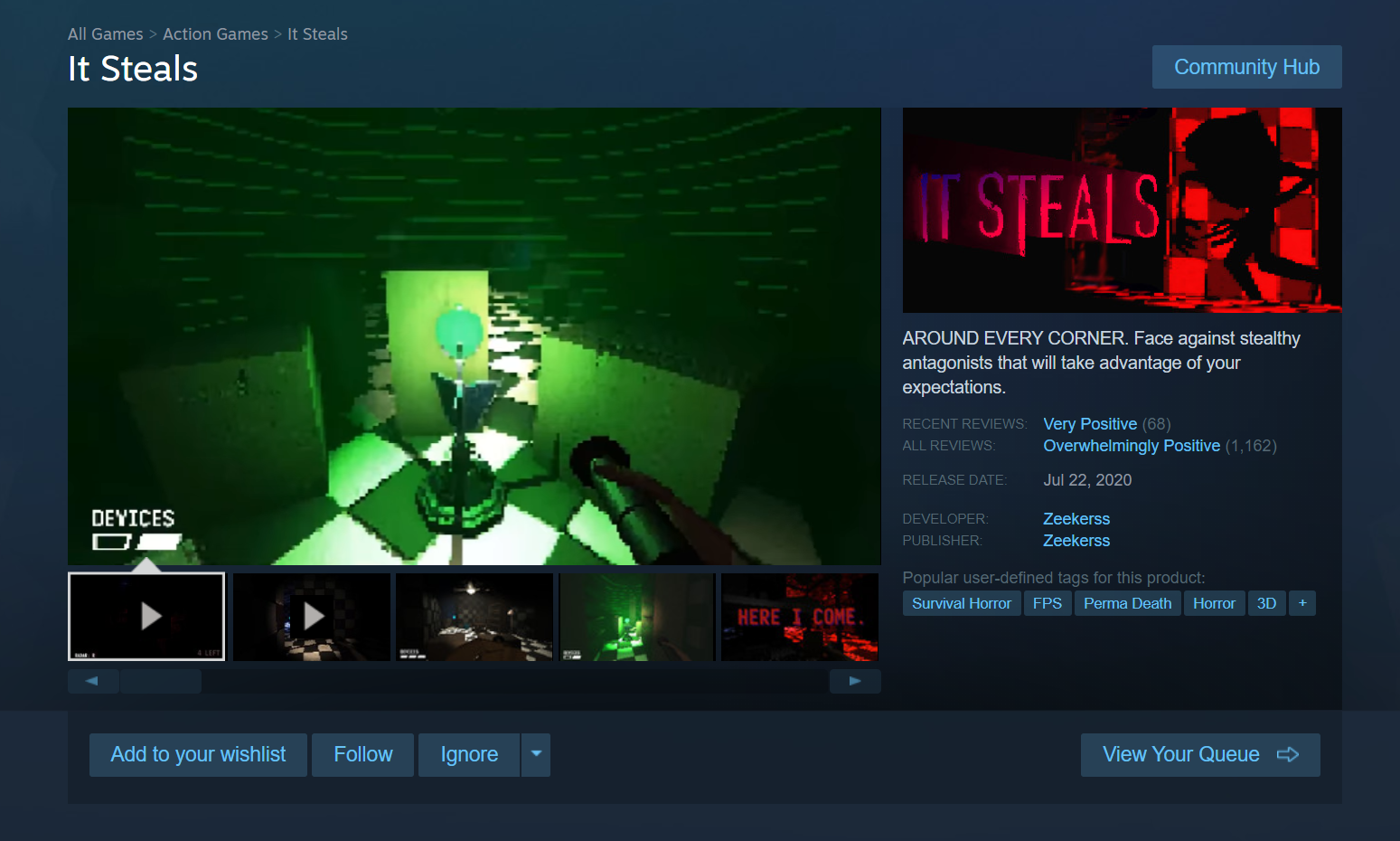Click the main green gameplay screenshot
Viewport: 1400px width, 841px height.
click(474, 336)
